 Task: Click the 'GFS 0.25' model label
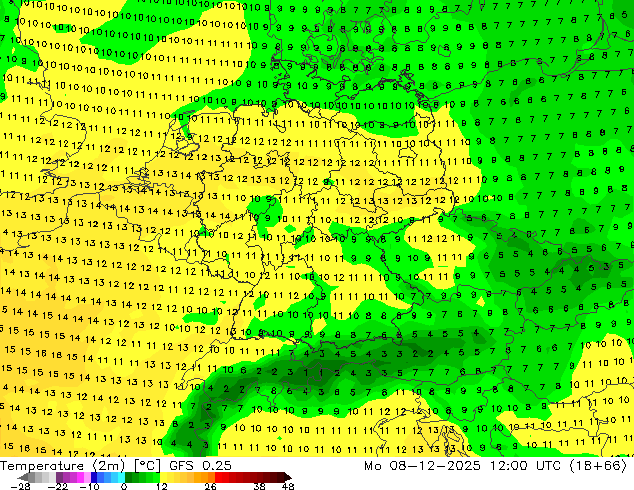(x=200, y=466)
